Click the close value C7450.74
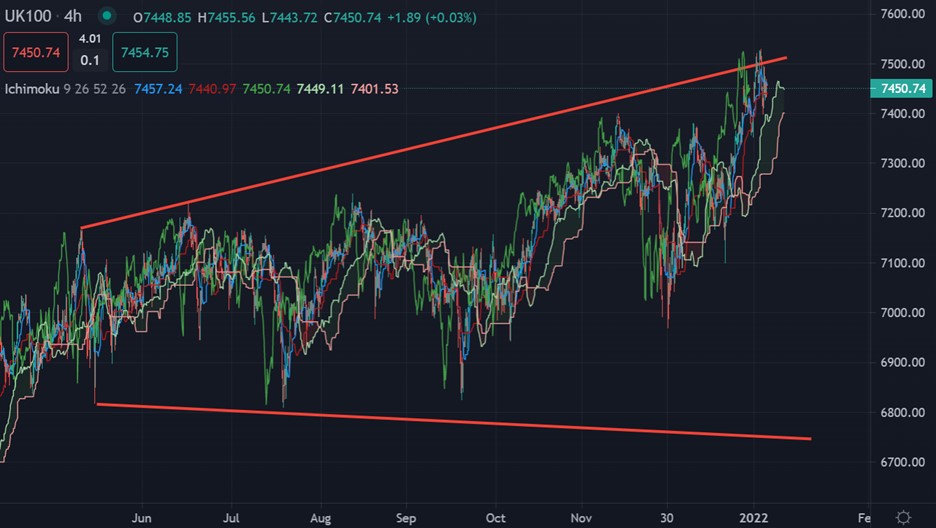Viewport: 936px width, 528px height. [352, 18]
